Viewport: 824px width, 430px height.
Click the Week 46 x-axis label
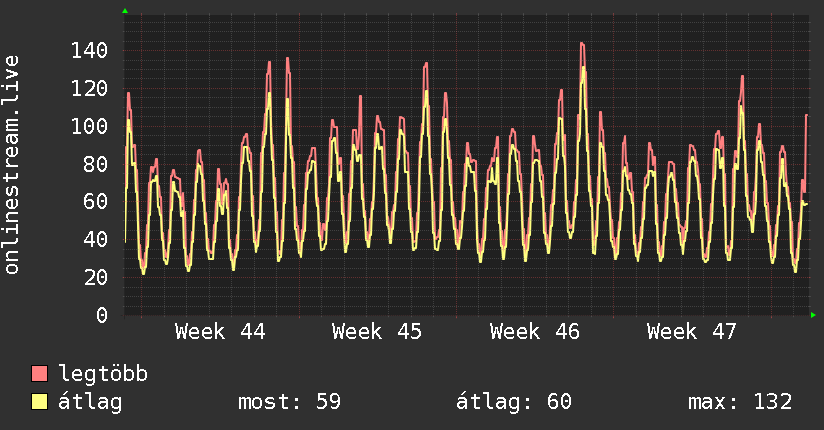(534, 332)
